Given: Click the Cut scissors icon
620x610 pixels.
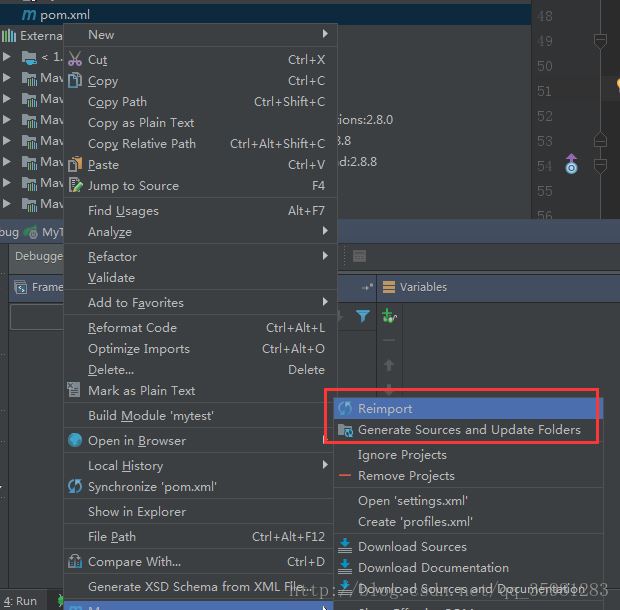Looking at the screenshot, I should tap(75, 60).
